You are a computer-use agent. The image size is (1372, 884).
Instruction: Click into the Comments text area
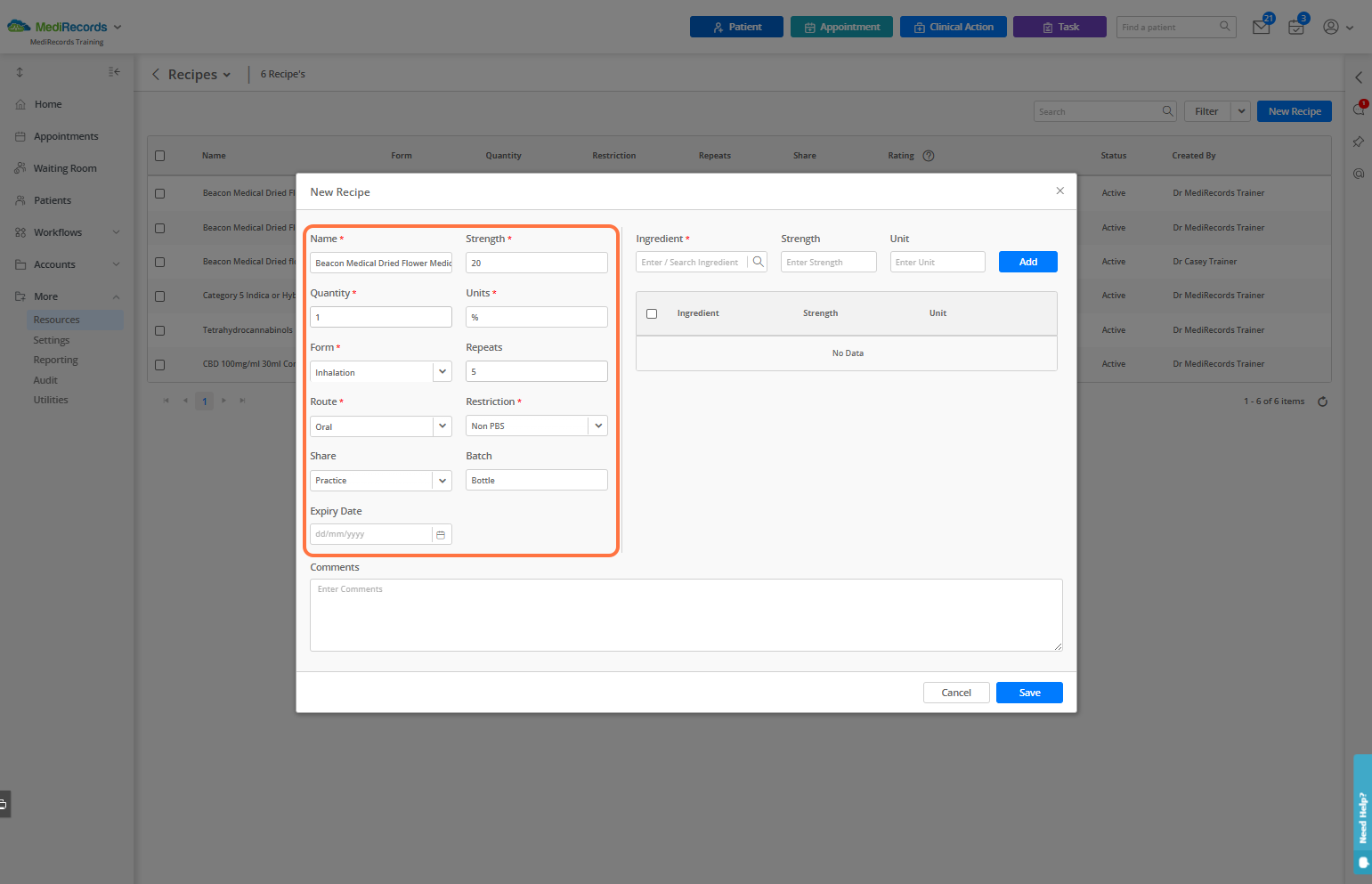[x=686, y=615]
